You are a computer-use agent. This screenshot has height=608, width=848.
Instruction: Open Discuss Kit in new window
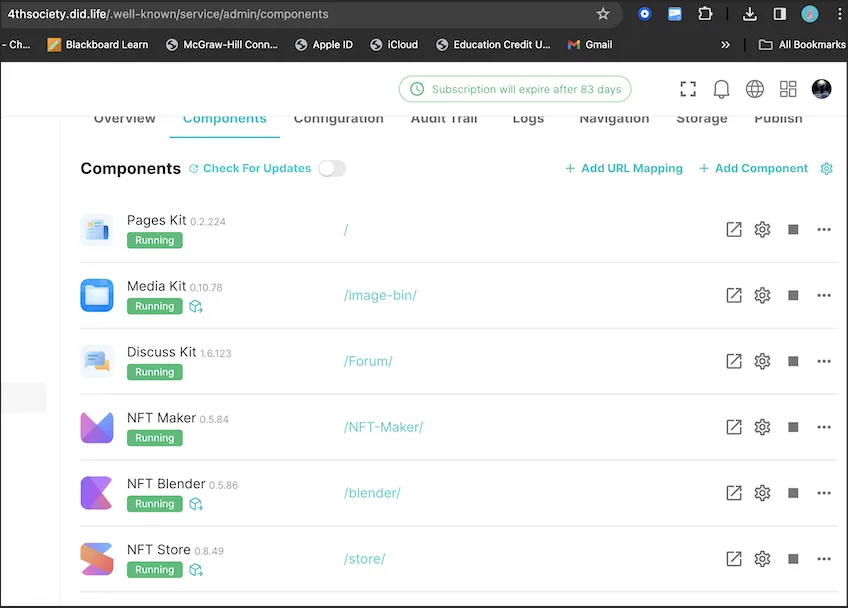point(733,361)
